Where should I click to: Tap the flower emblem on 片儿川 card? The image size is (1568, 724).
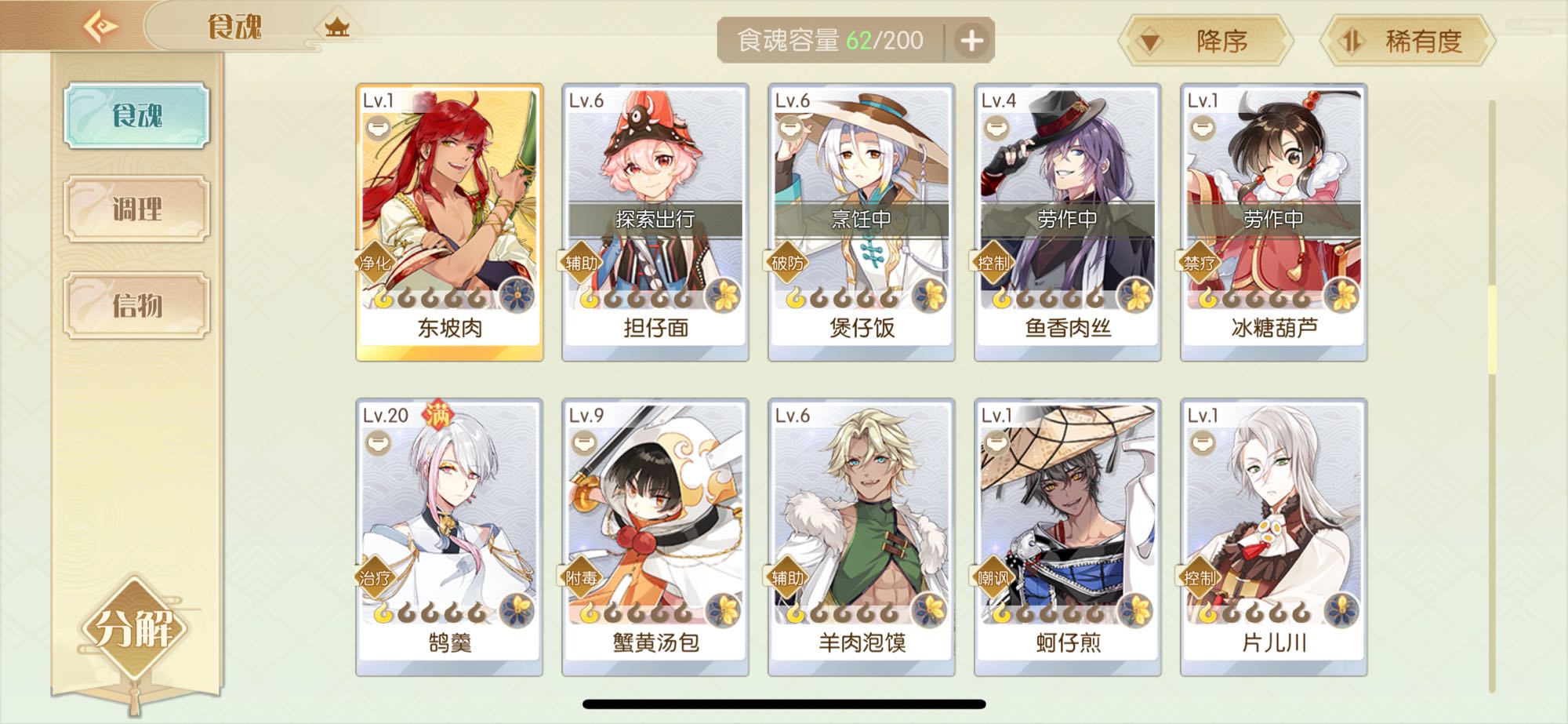(1342, 610)
